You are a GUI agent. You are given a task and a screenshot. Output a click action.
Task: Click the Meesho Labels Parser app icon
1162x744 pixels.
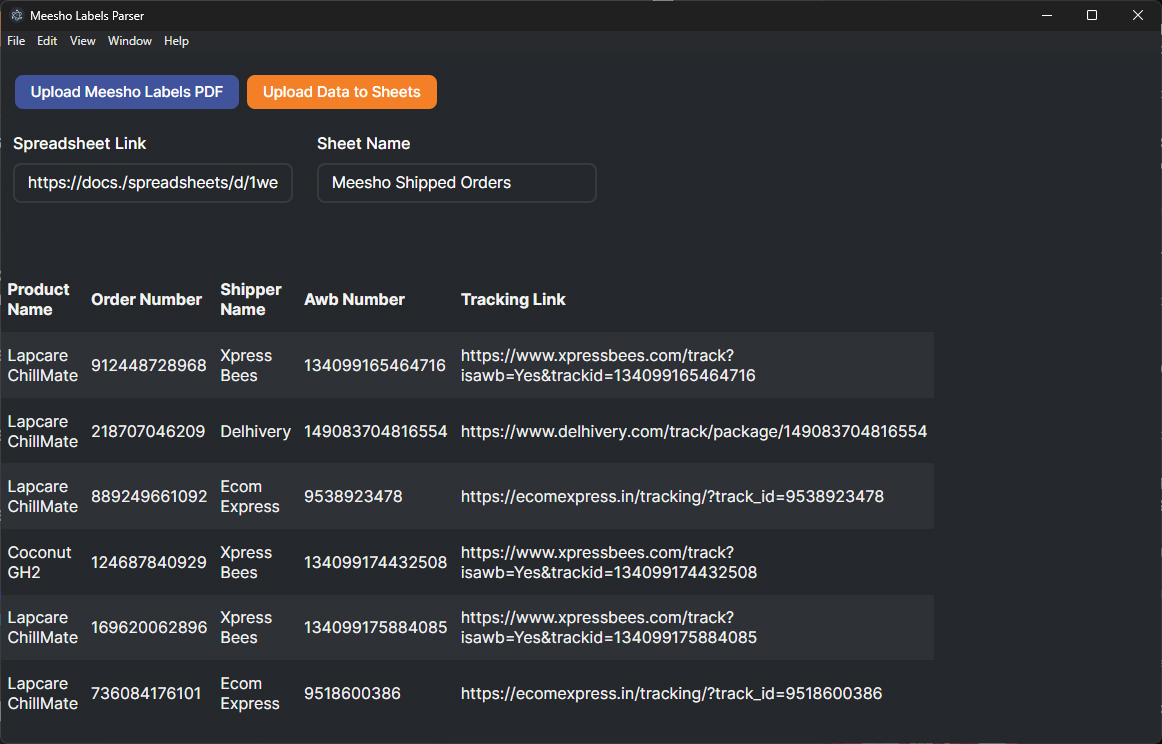pos(16,16)
